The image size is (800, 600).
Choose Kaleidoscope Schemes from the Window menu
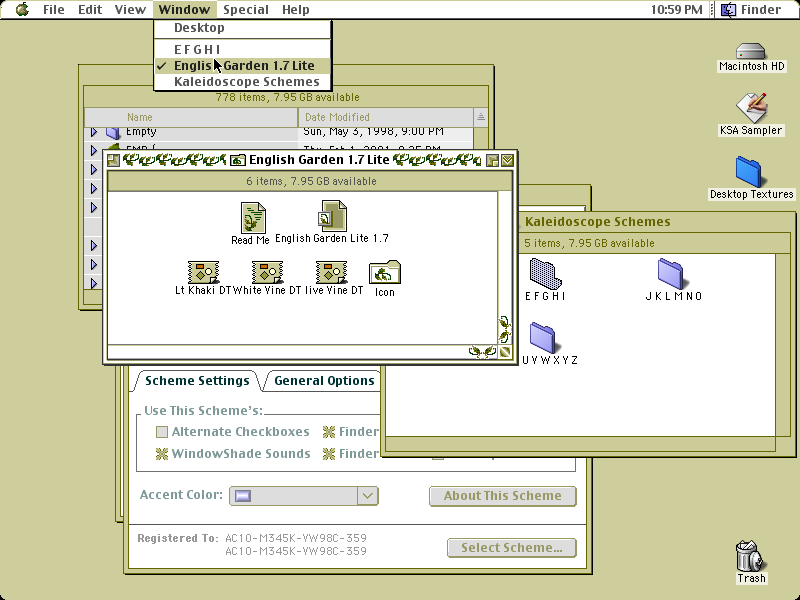click(x=246, y=82)
